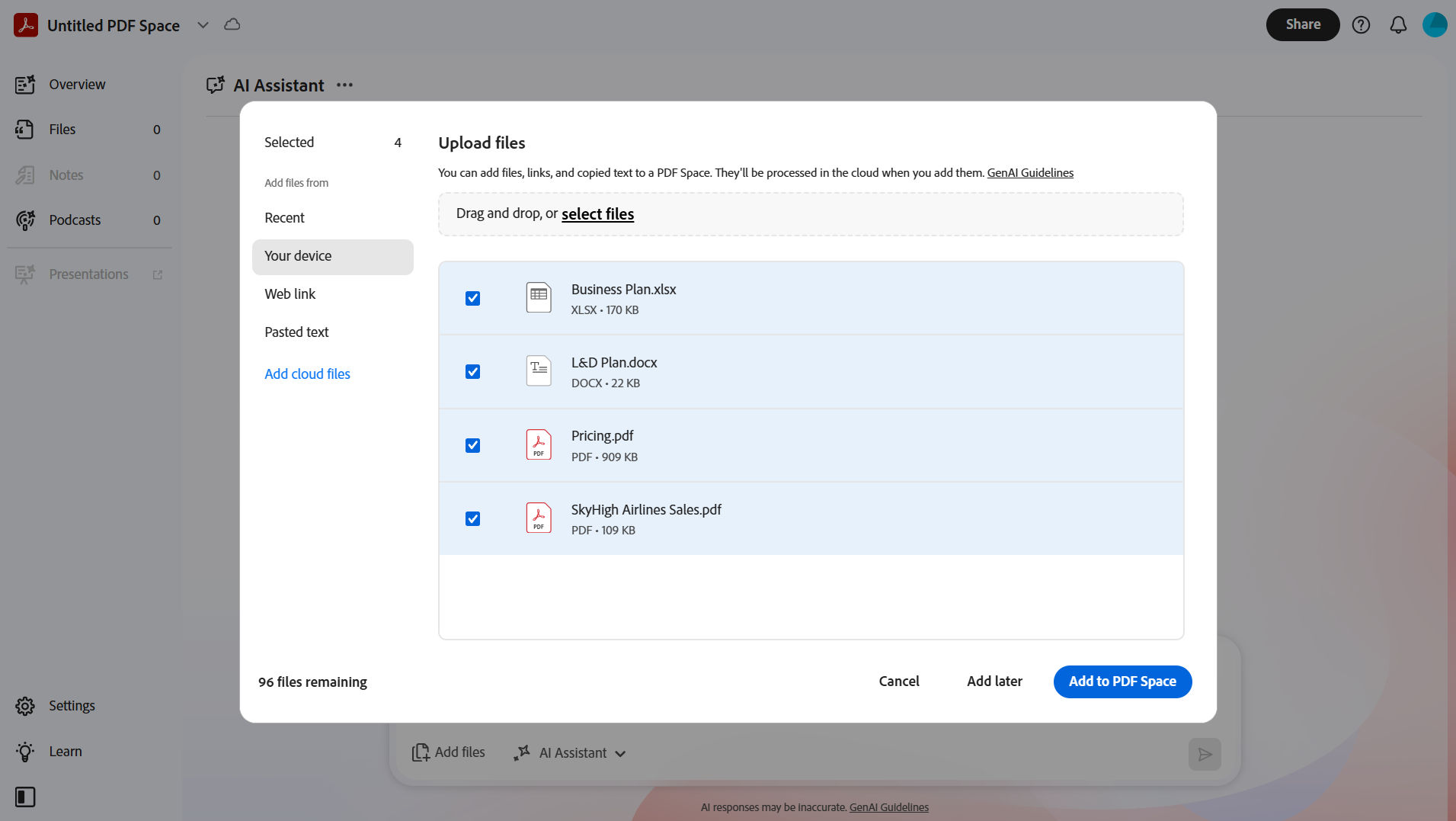The width and height of the screenshot is (1456, 821).
Task: Click the Presentations external link icon
Action: [158, 274]
